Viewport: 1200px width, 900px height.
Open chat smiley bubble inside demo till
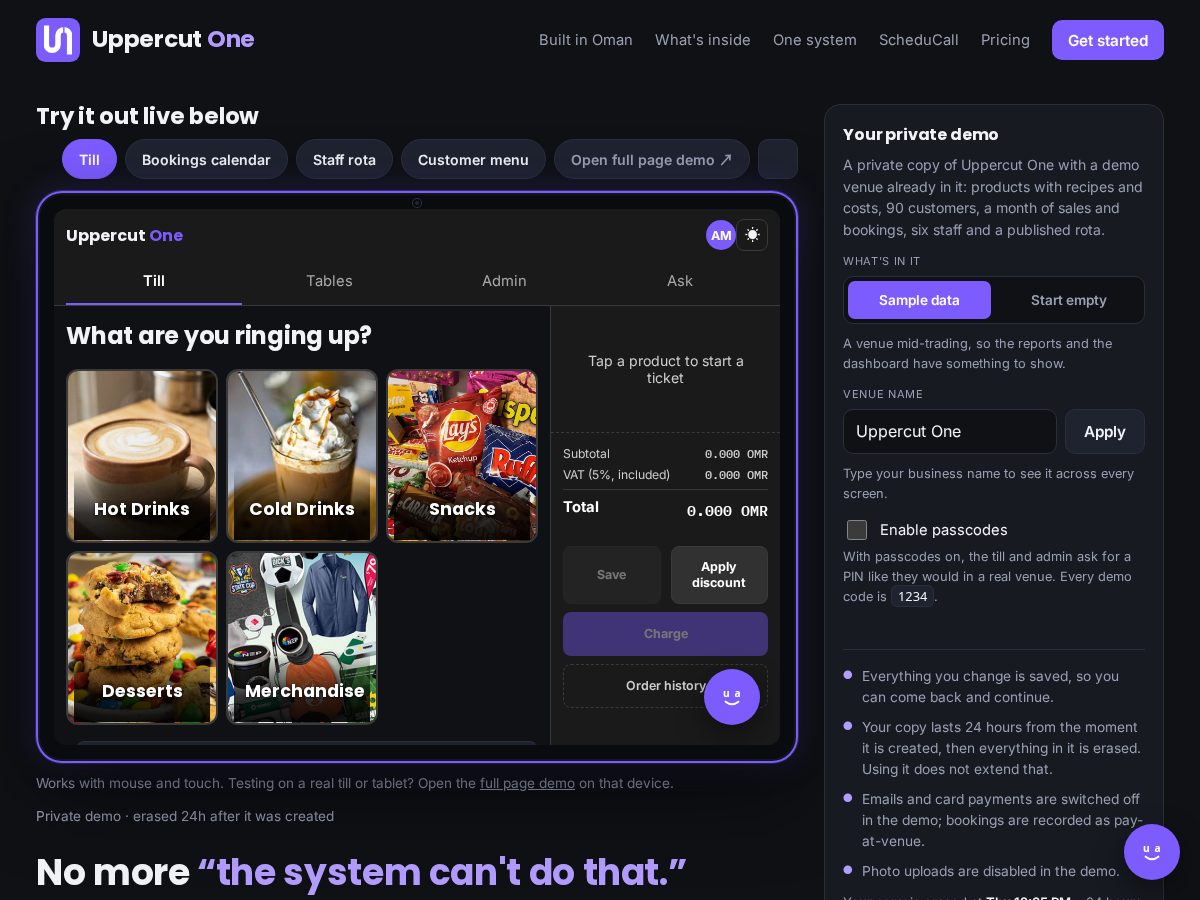[732, 697]
